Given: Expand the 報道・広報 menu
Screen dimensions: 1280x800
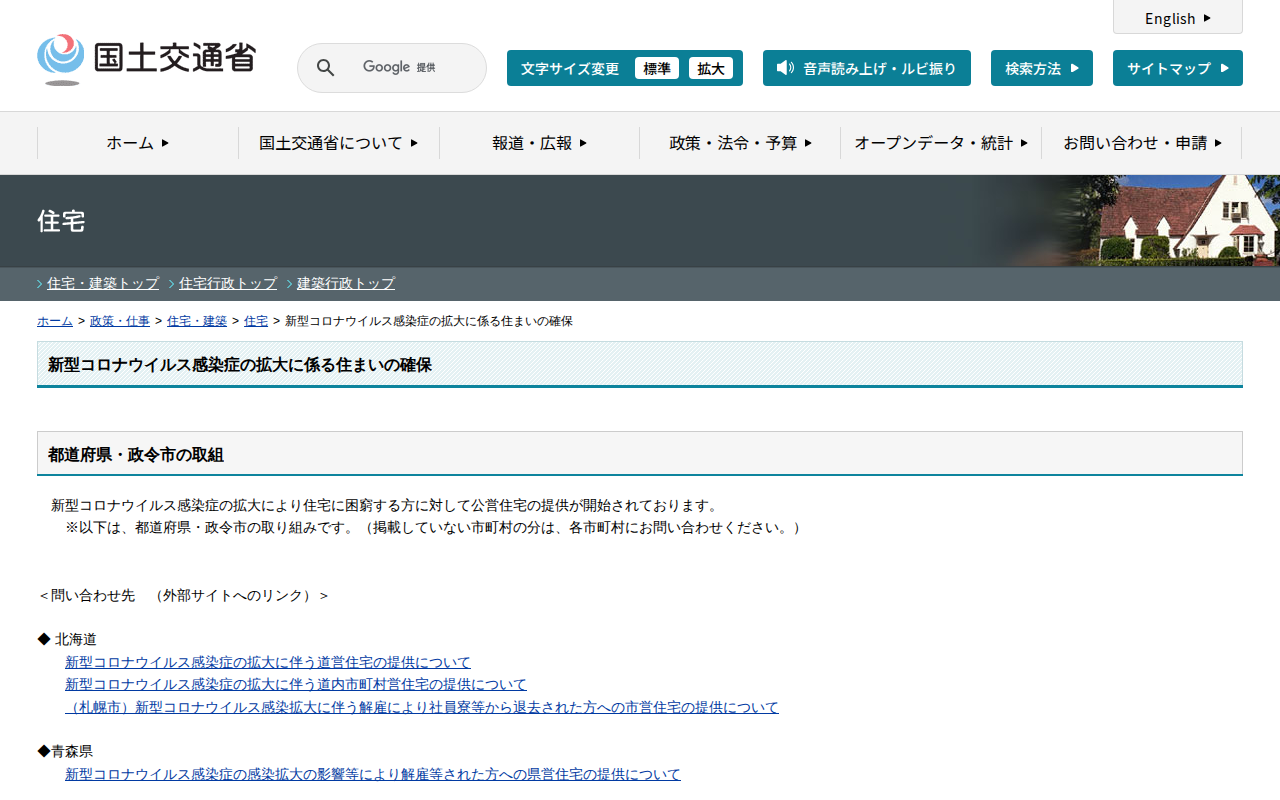Looking at the screenshot, I should 539,143.
